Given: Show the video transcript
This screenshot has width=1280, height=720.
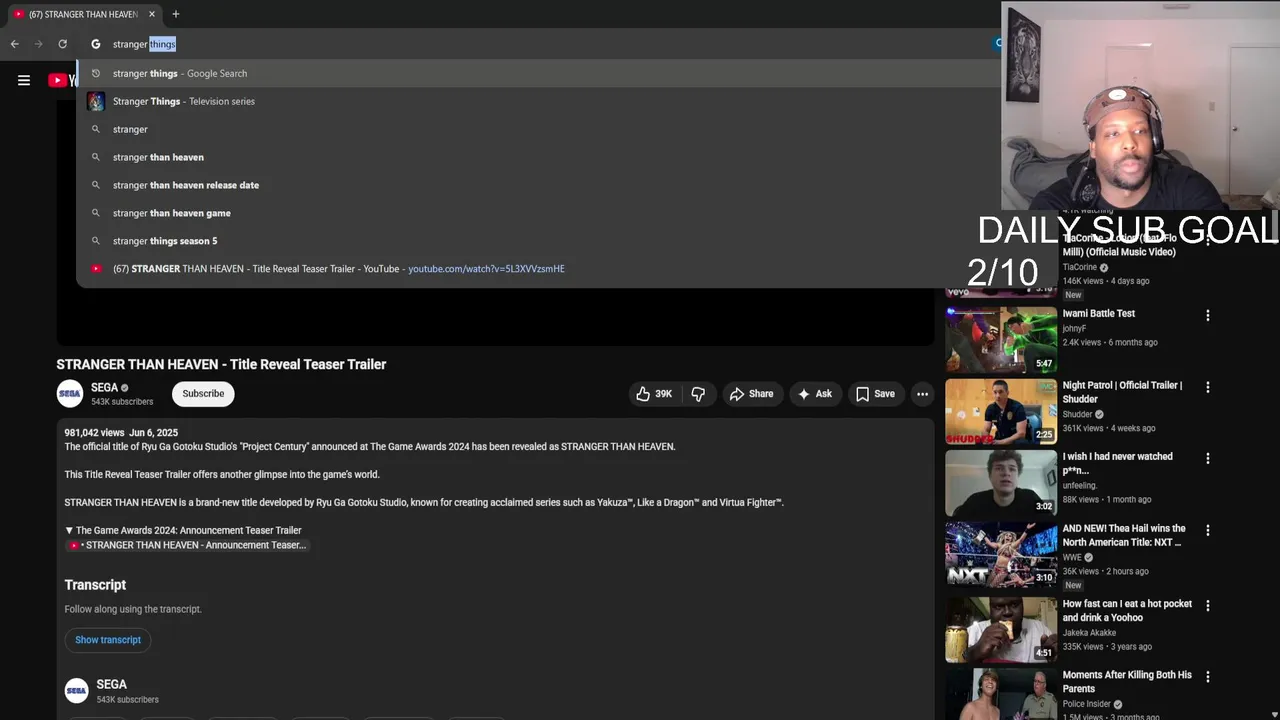Looking at the screenshot, I should tap(108, 640).
